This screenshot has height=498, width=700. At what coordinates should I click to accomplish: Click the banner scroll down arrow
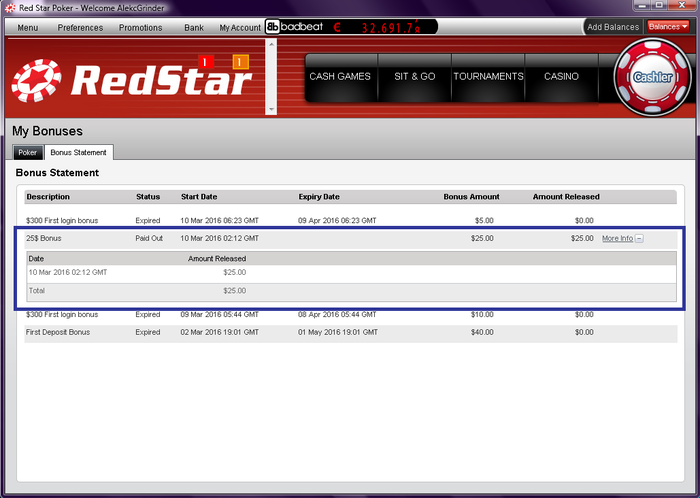271,109
